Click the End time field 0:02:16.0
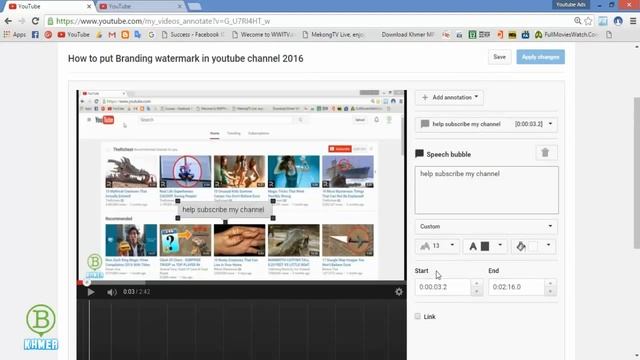Viewport: 640px width, 360px height. 517,287
